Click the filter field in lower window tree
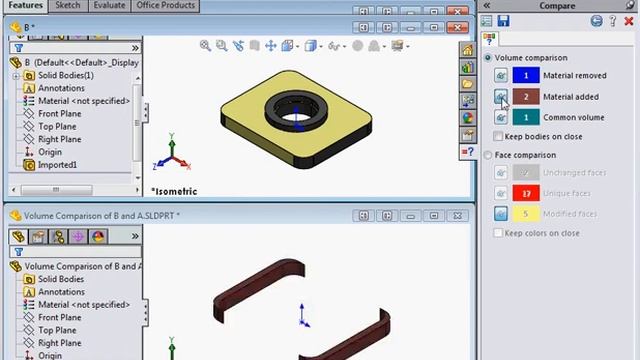640x360 pixels. [75, 252]
